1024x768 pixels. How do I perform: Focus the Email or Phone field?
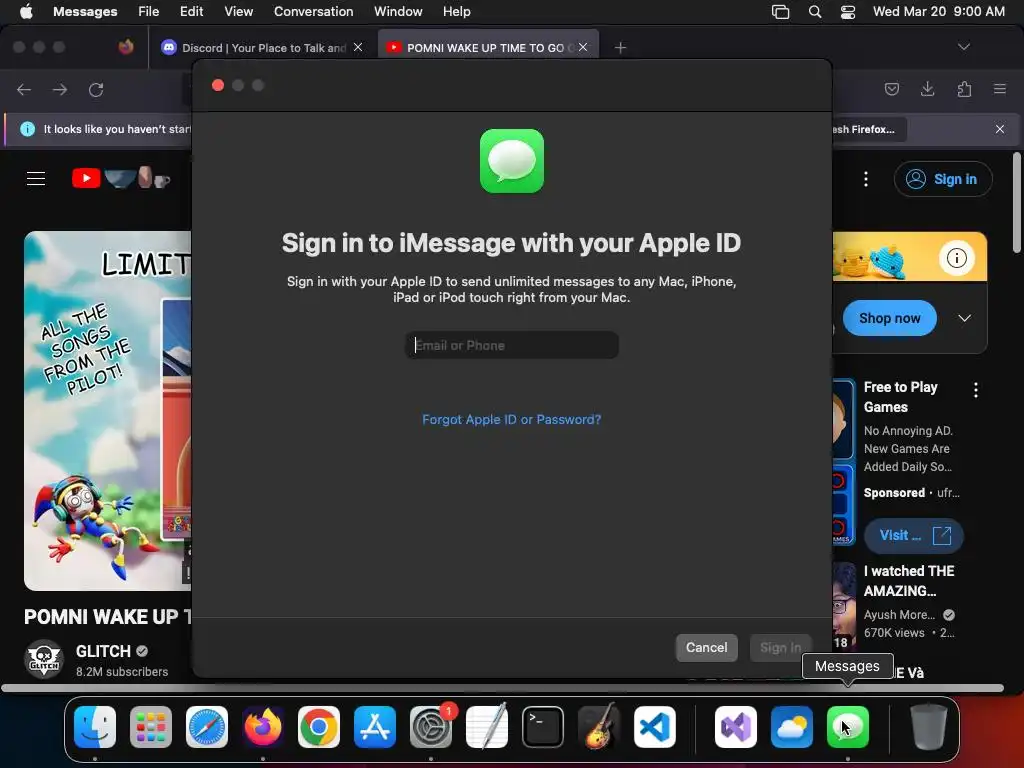[511, 345]
